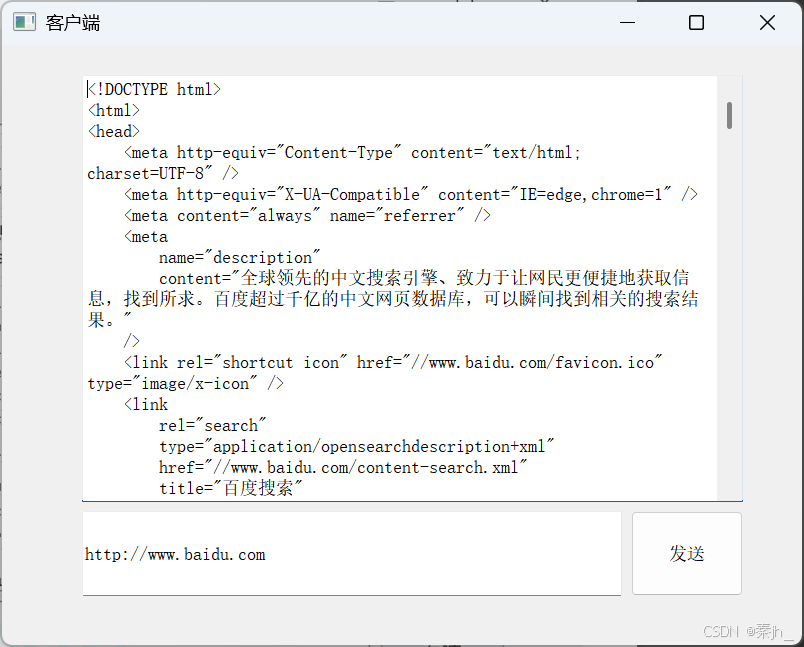This screenshot has width=804, height=647.
Task: Click the 'name="description"' line
Action: coord(239,258)
